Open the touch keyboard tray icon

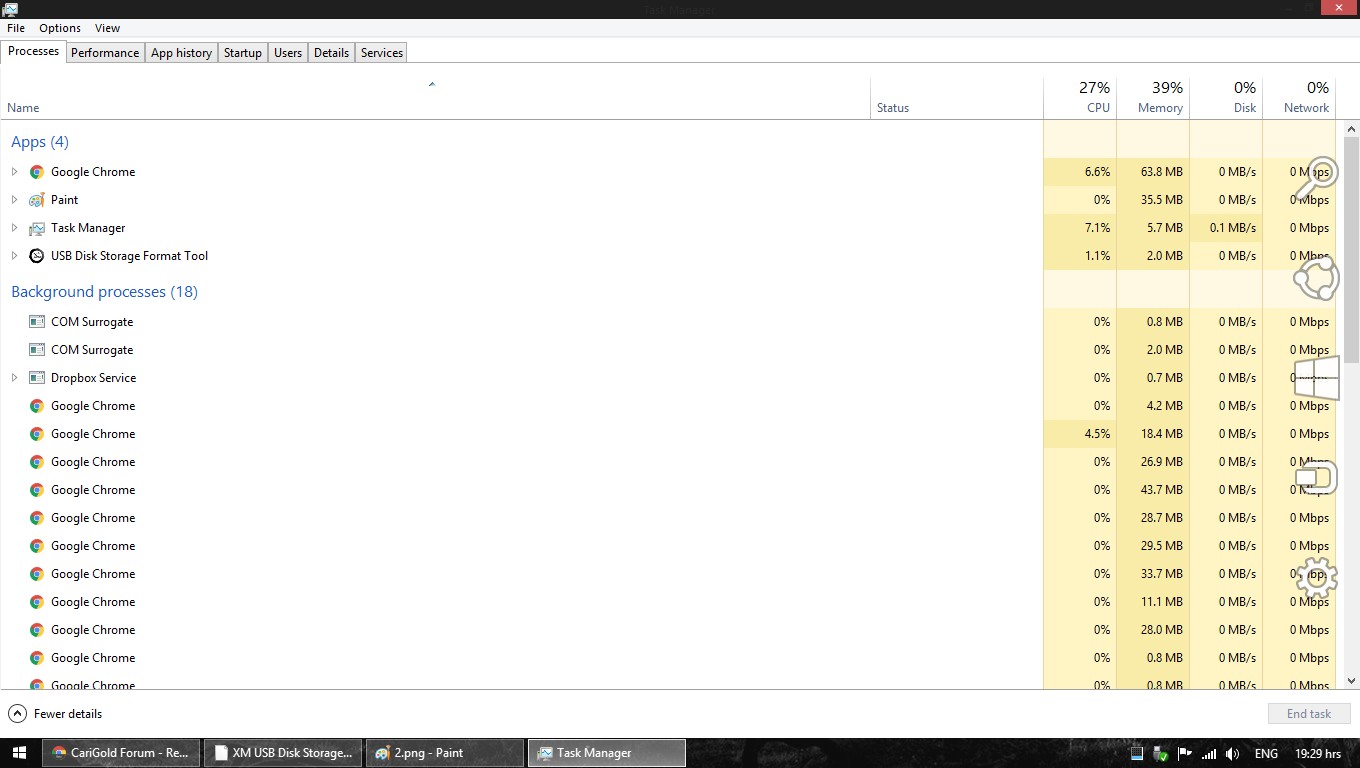point(1136,754)
